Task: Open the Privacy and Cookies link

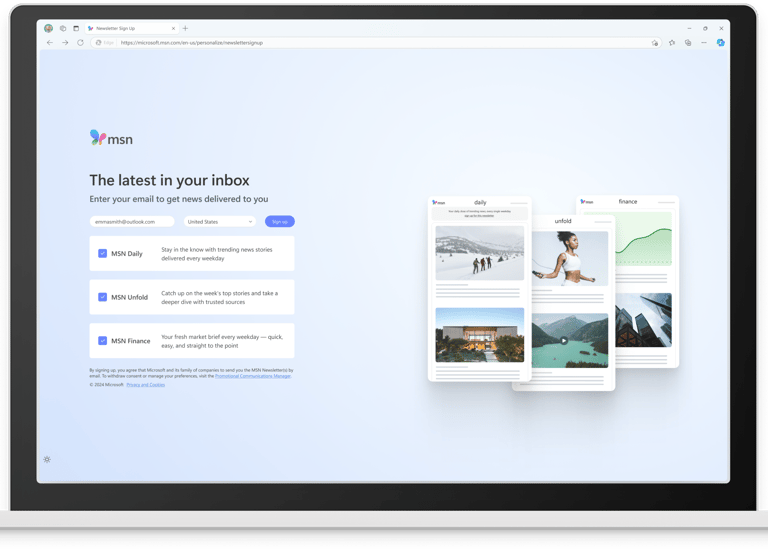Action: (145, 385)
